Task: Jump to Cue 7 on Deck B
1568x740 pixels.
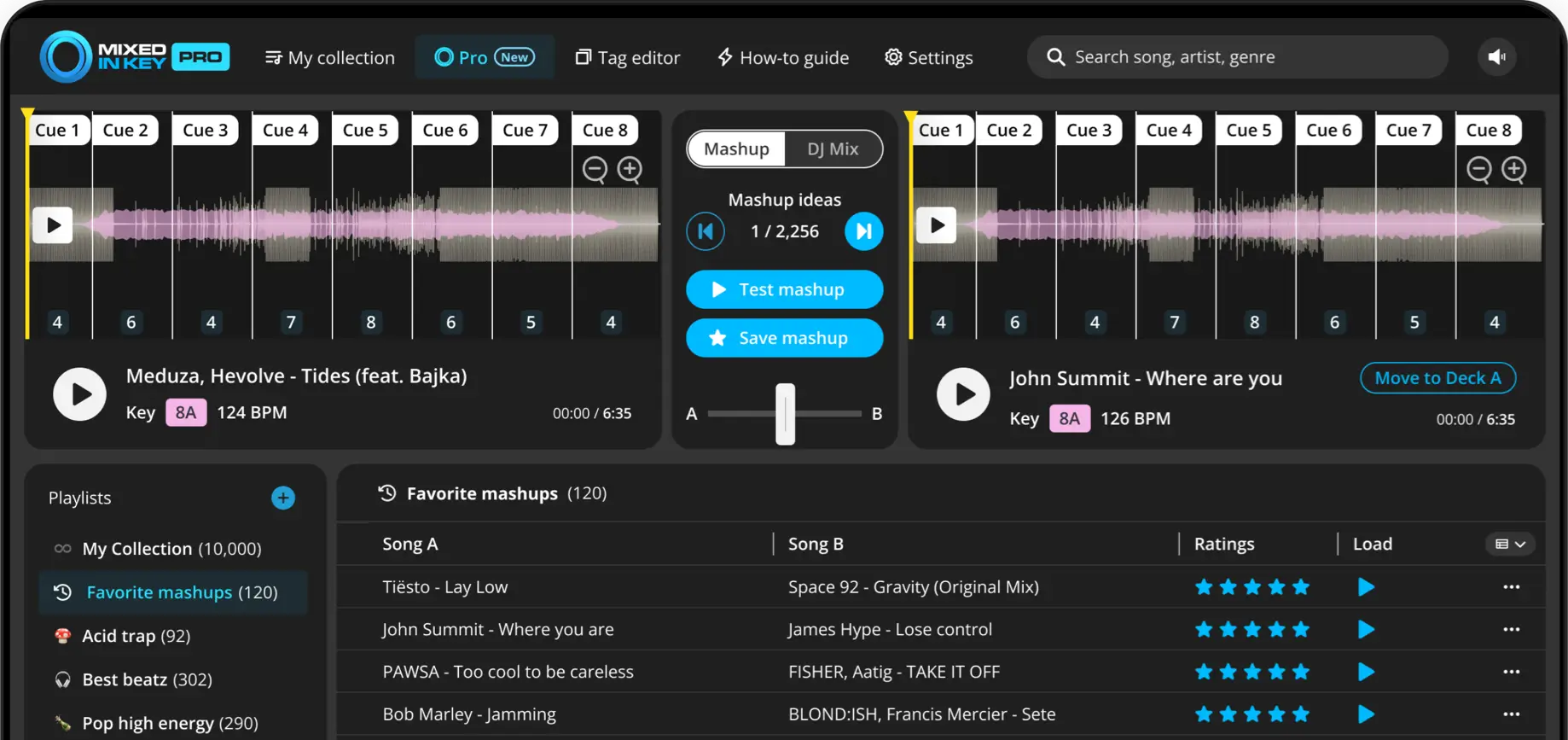Action: (1408, 130)
